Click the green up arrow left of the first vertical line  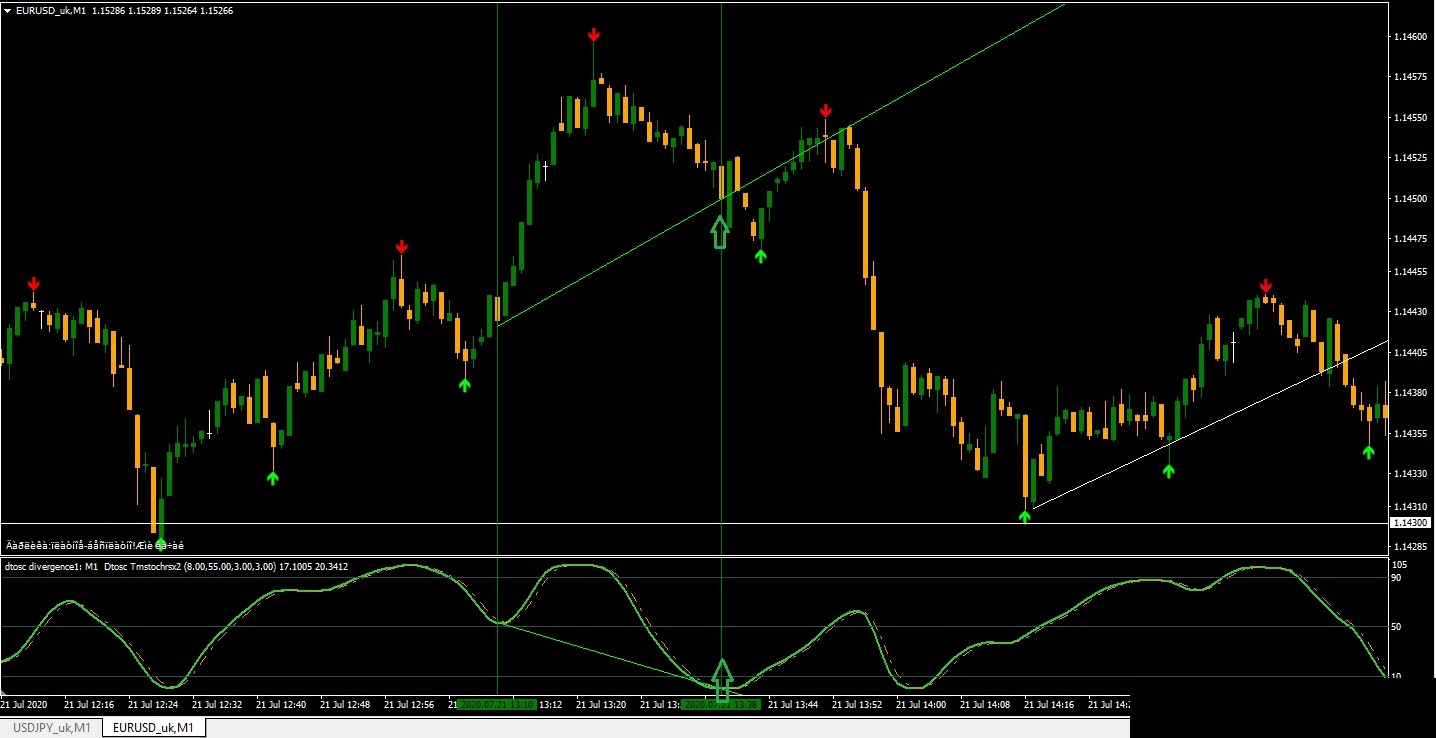coord(464,384)
